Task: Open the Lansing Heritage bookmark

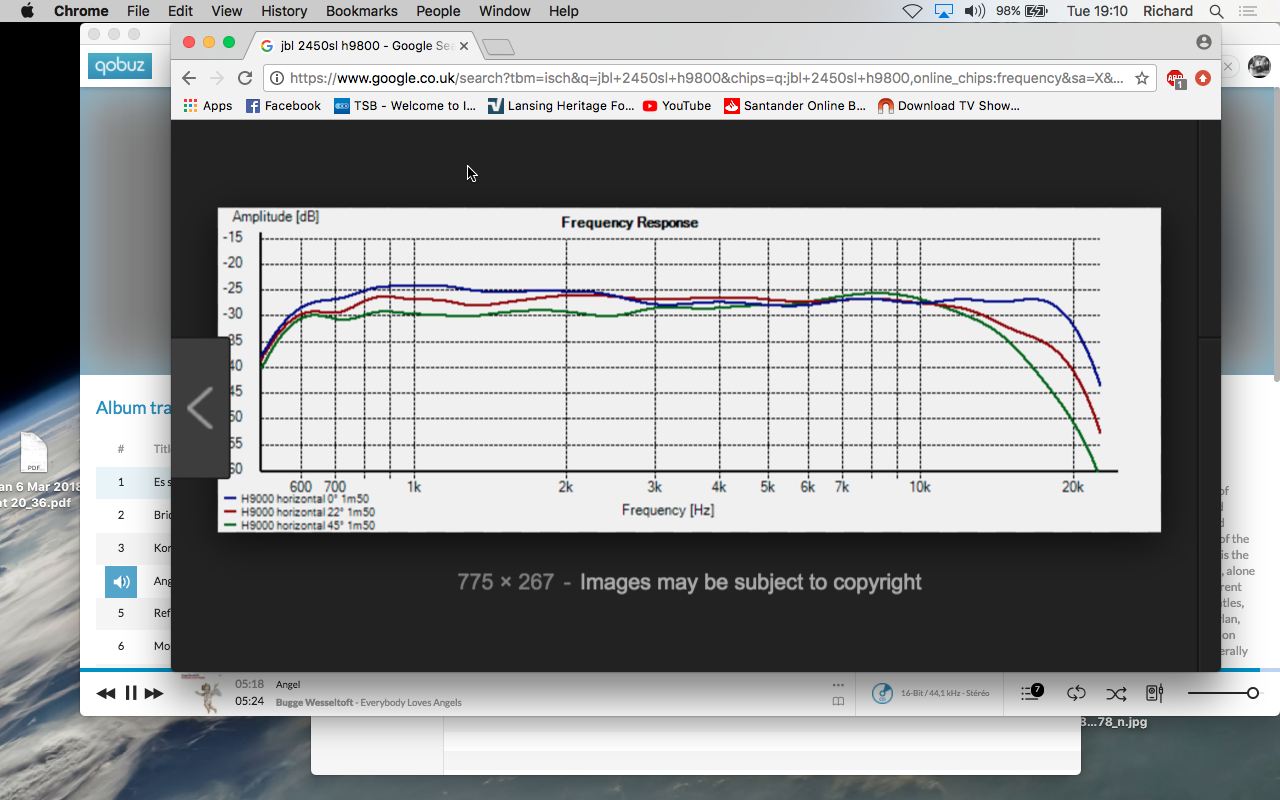Action: point(561,105)
